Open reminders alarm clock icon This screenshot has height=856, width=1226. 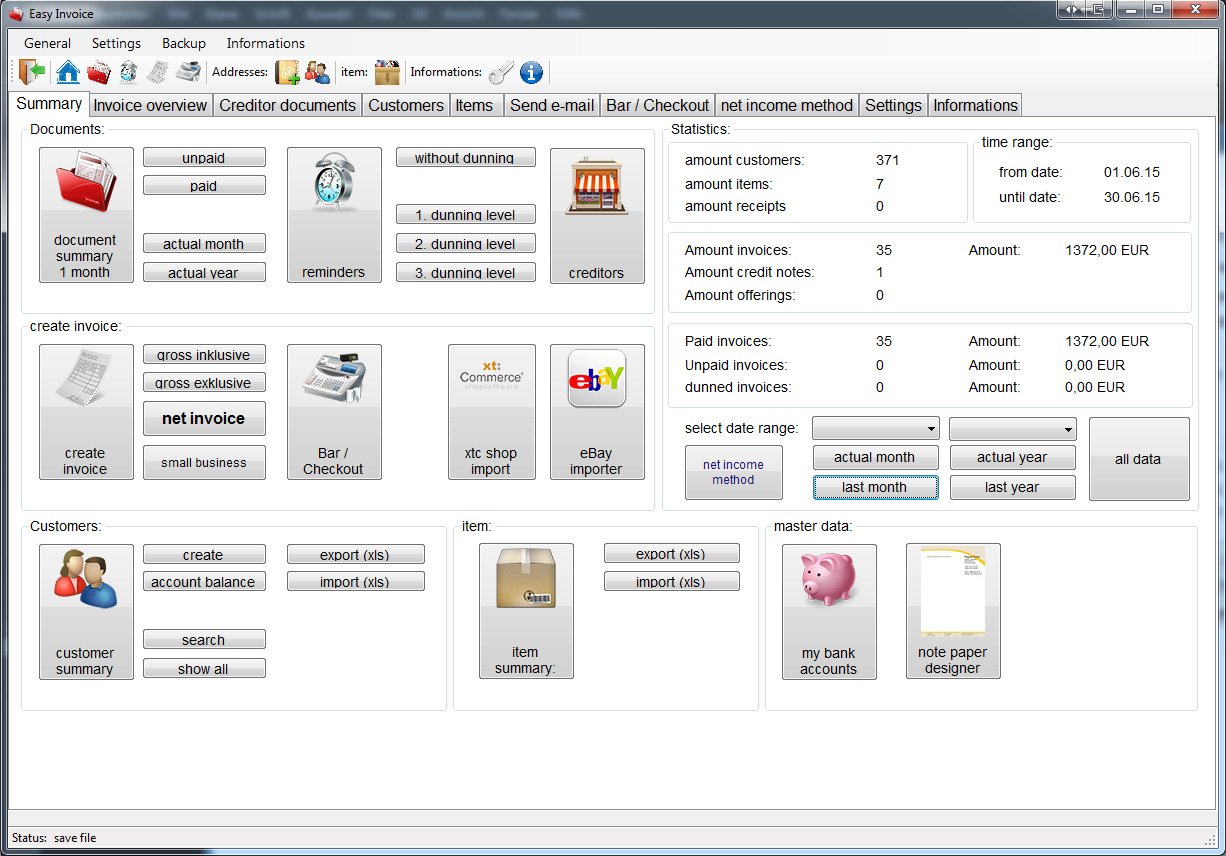pos(334,215)
